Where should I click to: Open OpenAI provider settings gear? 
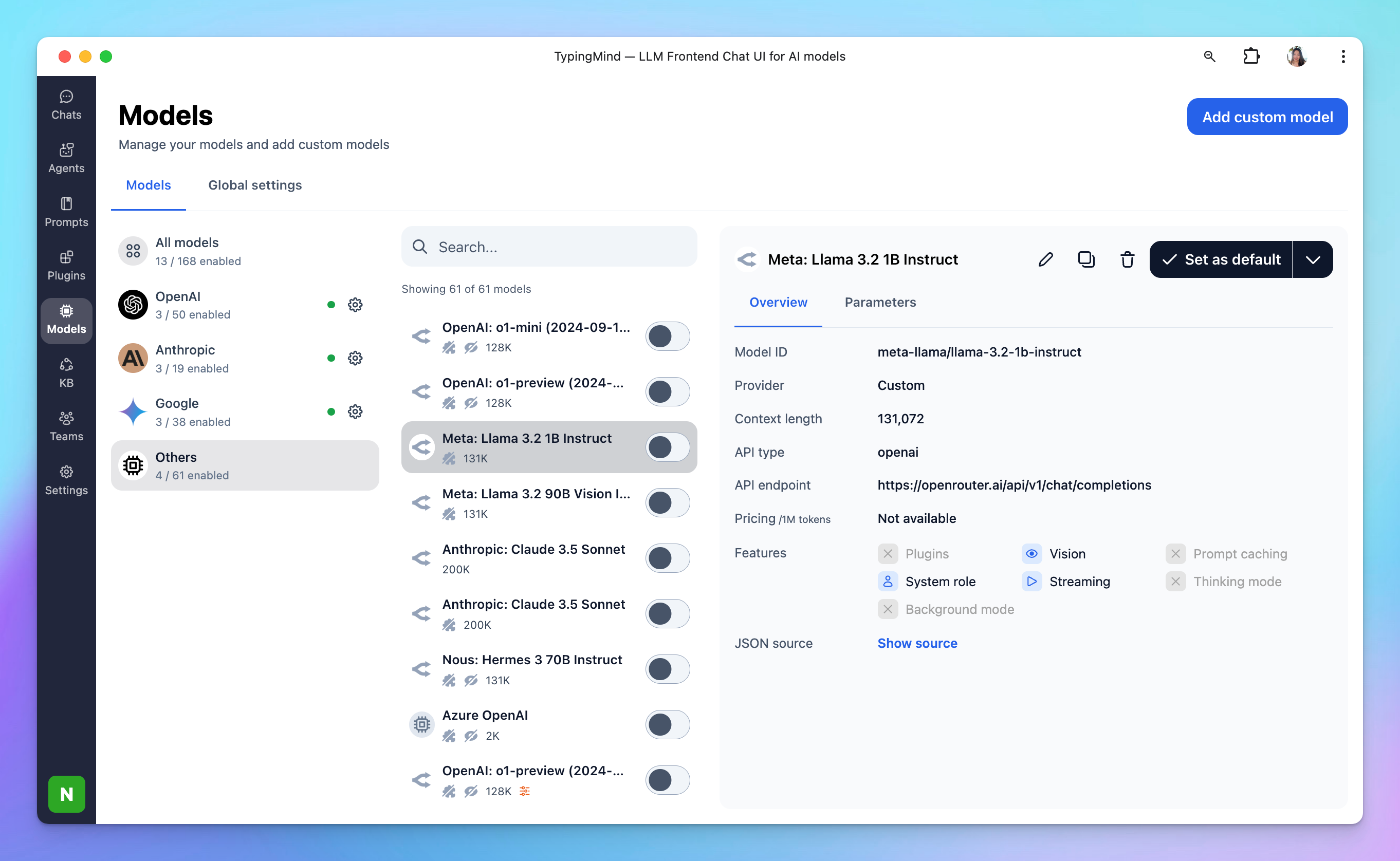355,305
